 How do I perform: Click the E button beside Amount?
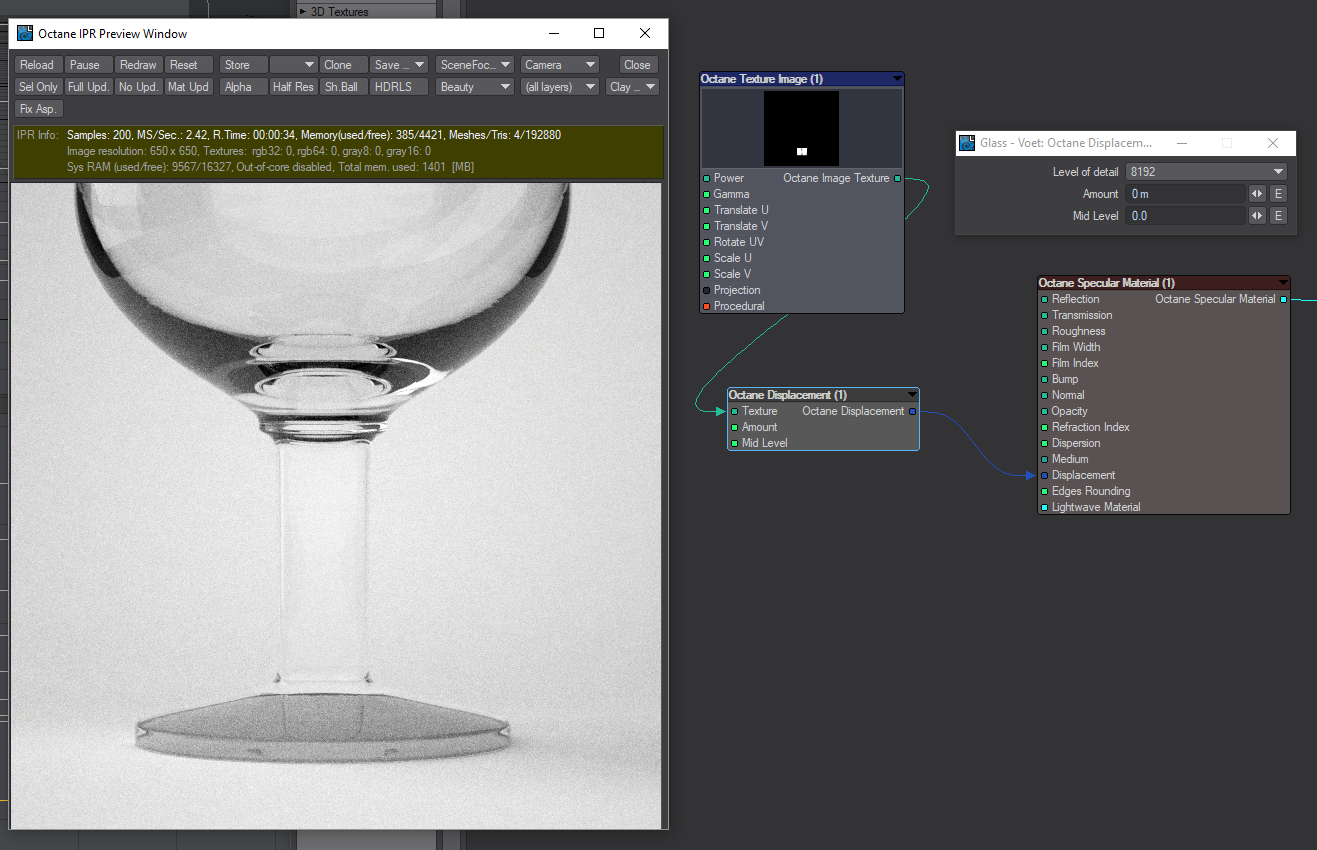pyautogui.click(x=1278, y=194)
